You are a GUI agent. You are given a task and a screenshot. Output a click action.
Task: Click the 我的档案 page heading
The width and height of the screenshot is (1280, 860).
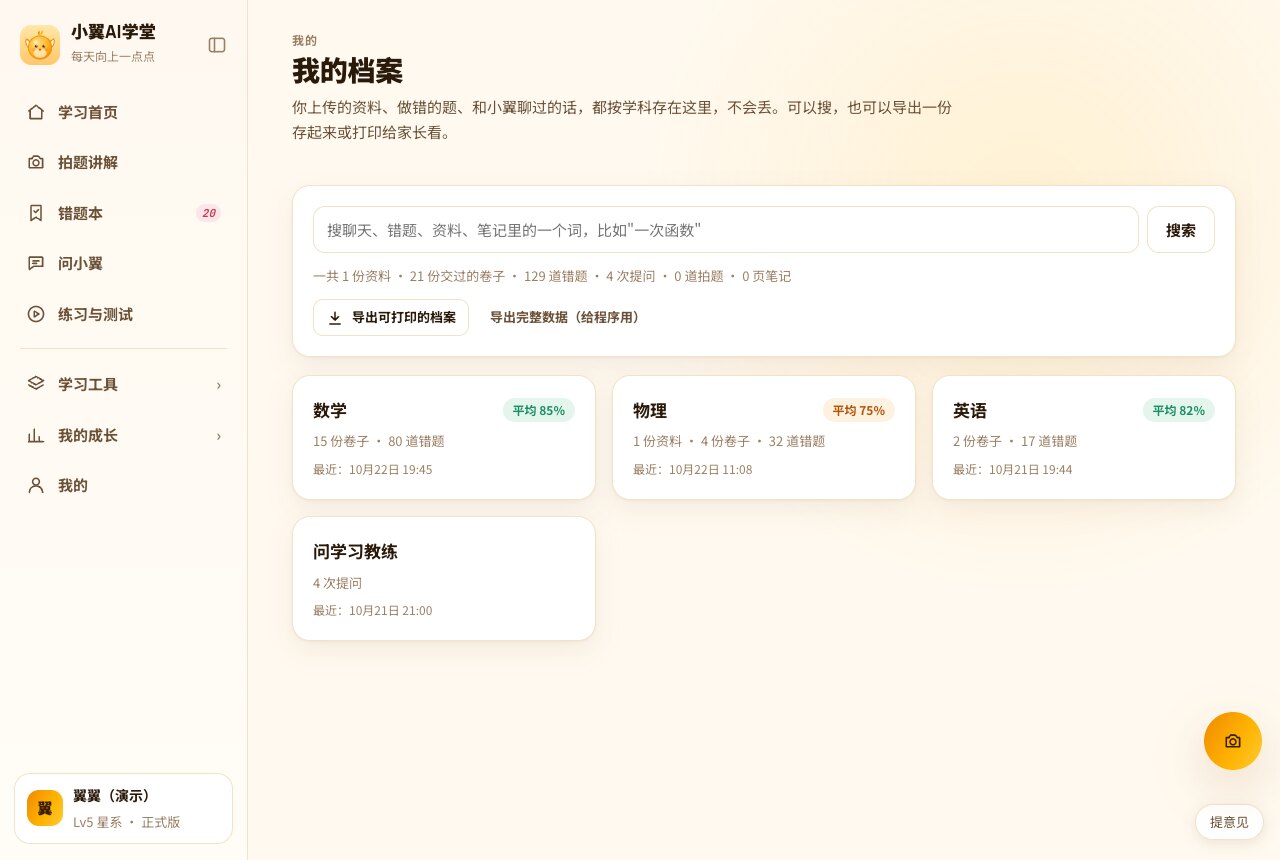(347, 71)
